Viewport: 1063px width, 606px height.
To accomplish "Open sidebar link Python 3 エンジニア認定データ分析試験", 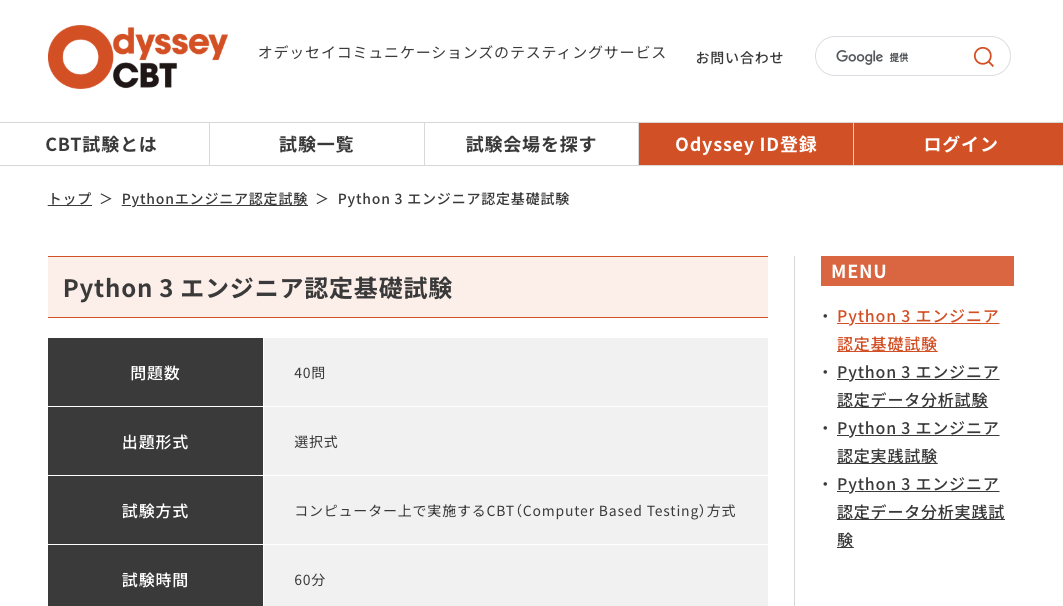I will [x=917, y=386].
